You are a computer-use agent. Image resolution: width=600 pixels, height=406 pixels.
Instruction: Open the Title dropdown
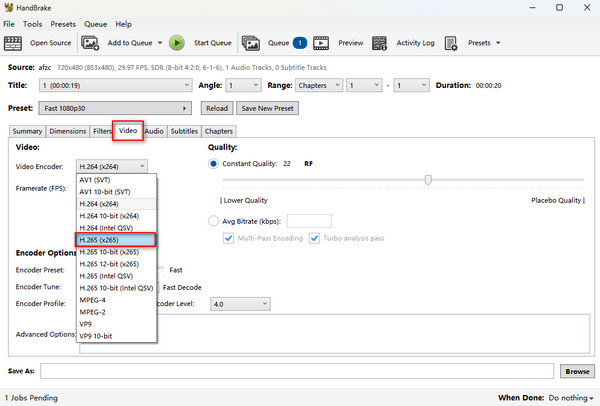(x=115, y=85)
